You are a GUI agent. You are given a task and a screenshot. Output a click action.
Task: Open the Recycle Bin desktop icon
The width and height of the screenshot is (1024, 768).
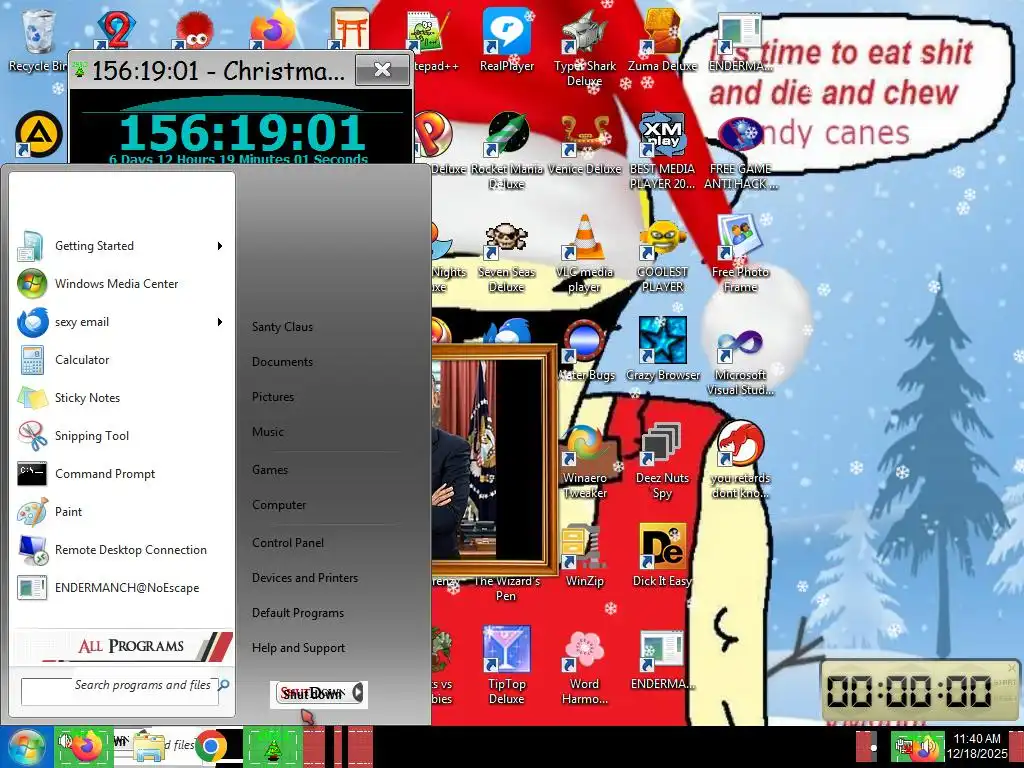(38, 40)
